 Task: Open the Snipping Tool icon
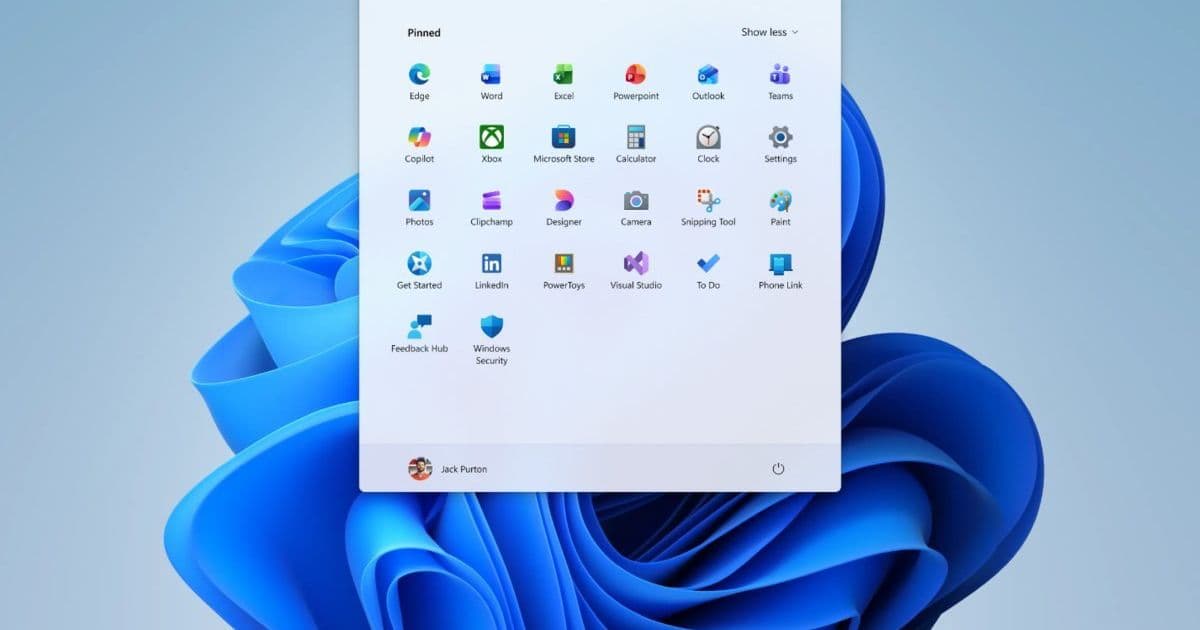(x=708, y=200)
